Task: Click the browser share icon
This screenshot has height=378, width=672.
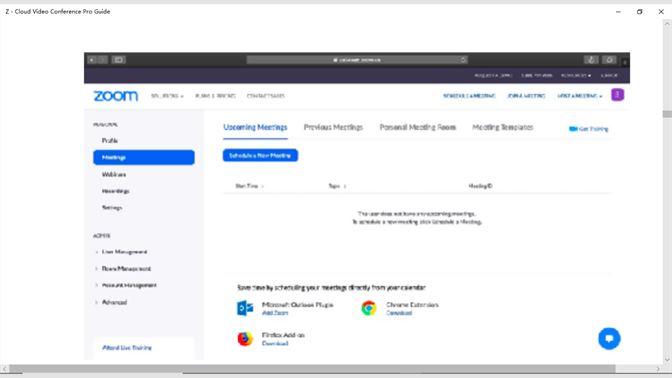Action: pos(591,60)
